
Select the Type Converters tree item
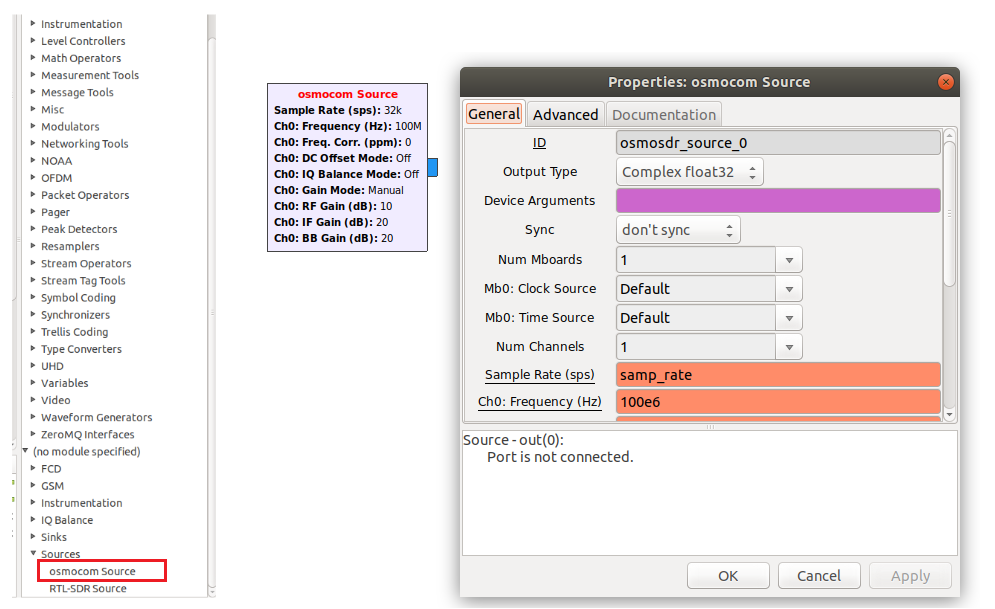click(x=81, y=349)
